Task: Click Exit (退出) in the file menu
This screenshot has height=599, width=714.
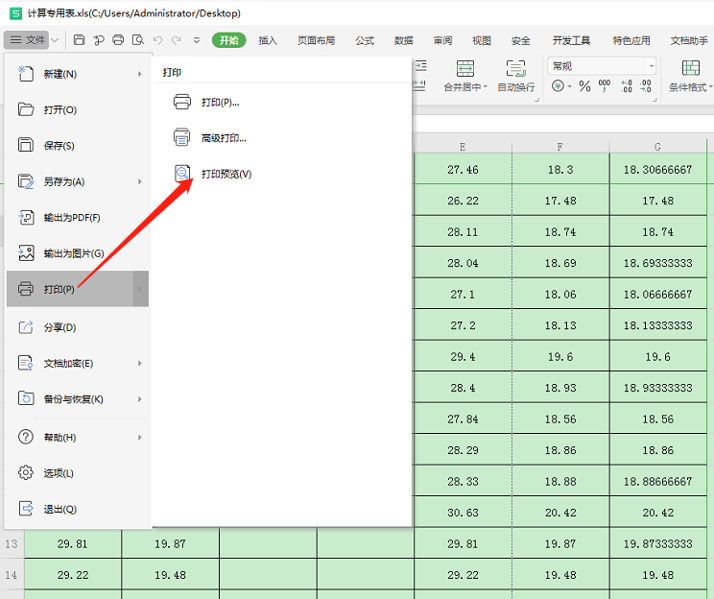Action: [x=59, y=510]
